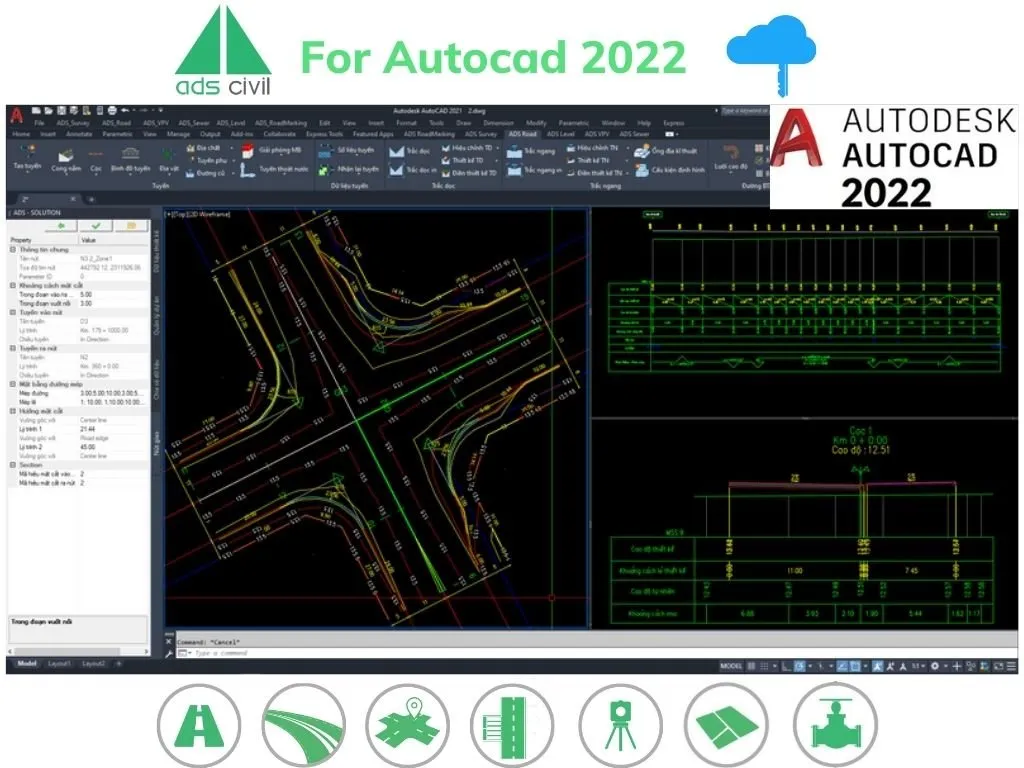1024x768 pixels.
Task: Click the green checkmark button in ADS-SOLUTION panel
Action: click(x=95, y=226)
